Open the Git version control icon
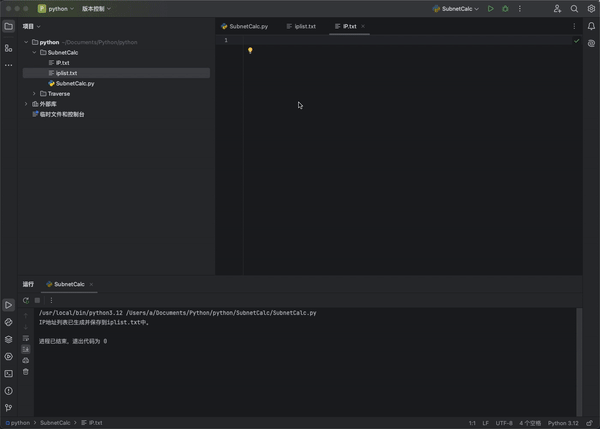 (8, 408)
